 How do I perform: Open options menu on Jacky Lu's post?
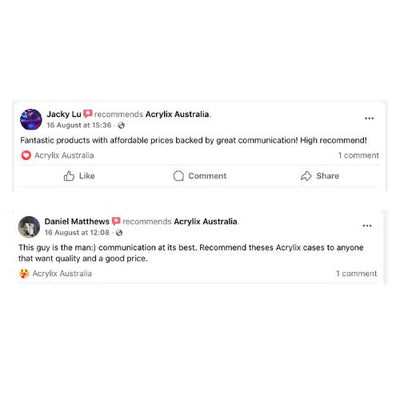pyautogui.click(x=369, y=118)
